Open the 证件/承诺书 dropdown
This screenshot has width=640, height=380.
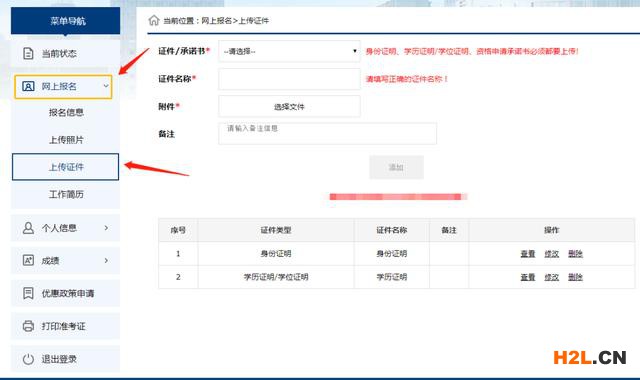[x=289, y=51]
